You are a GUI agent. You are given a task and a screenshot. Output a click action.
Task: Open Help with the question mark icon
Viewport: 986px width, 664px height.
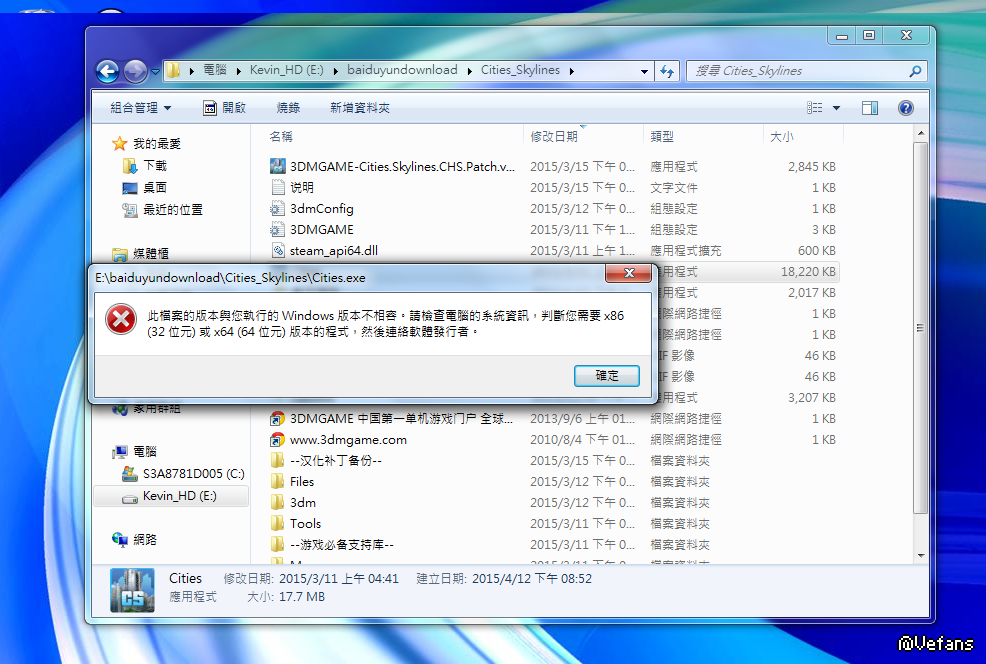pos(906,108)
